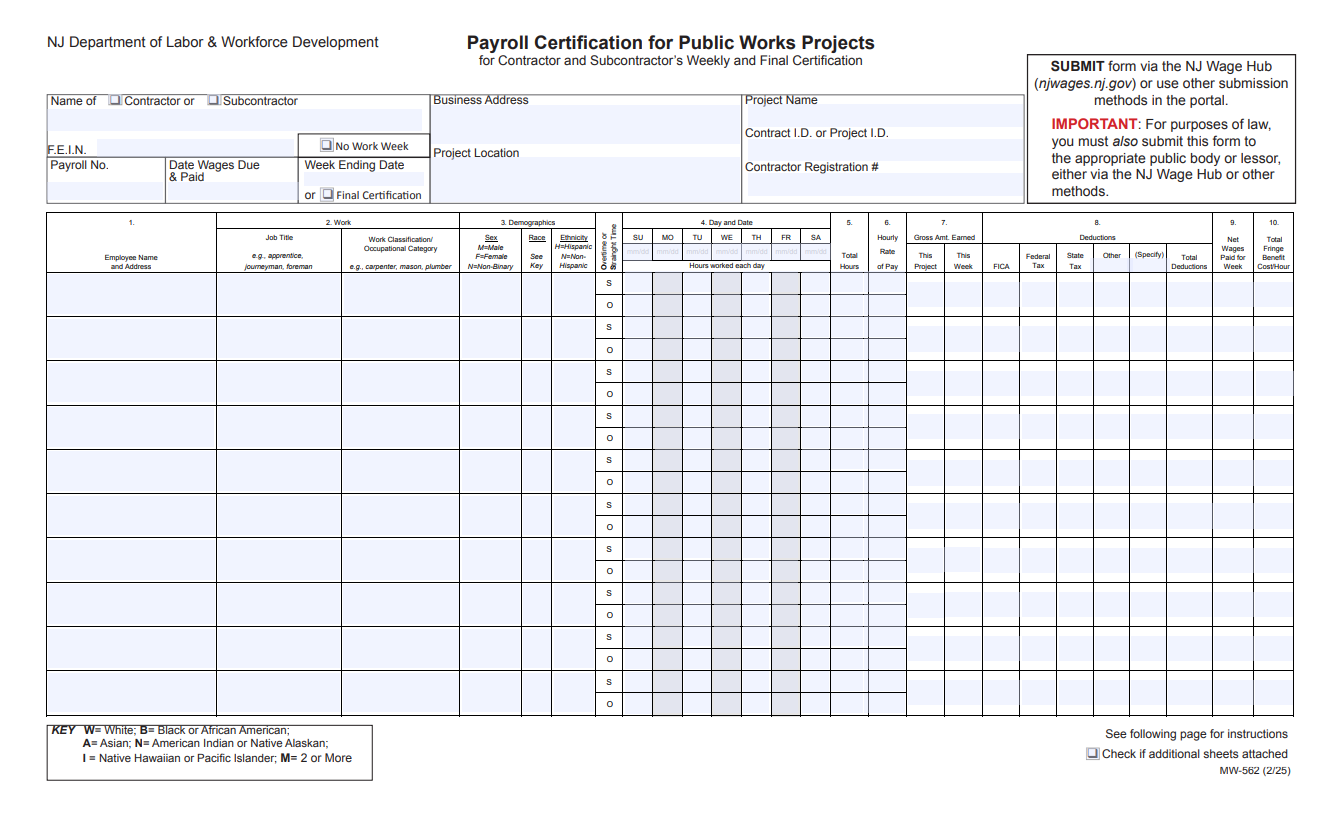The width and height of the screenshot is (1343, 813).
Task: Click the date field under FR header
Action: tap(786, 252)
